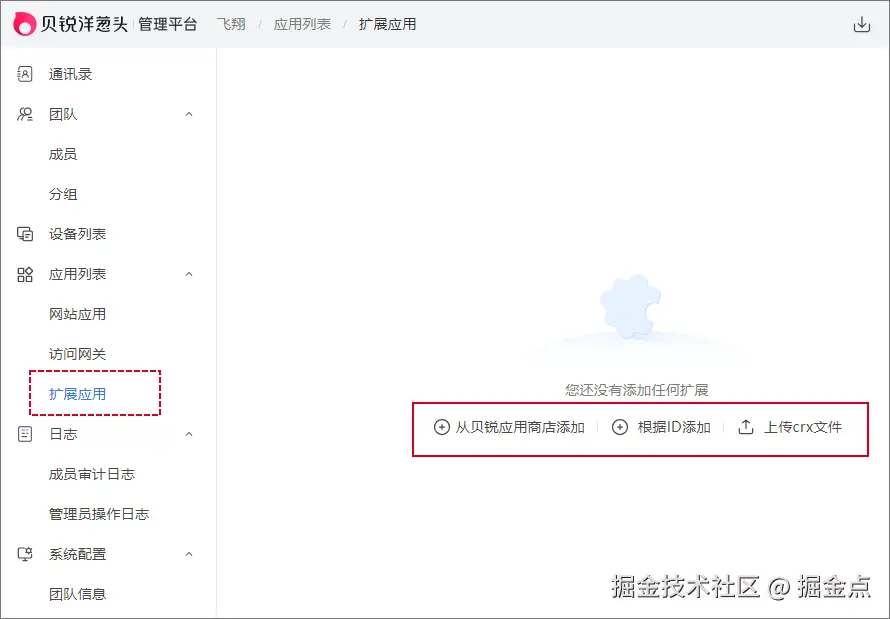This screenshot has width=890, height=619.
Task: Click the 贝锐洋葱头 logo
Action: pos(70,22)
